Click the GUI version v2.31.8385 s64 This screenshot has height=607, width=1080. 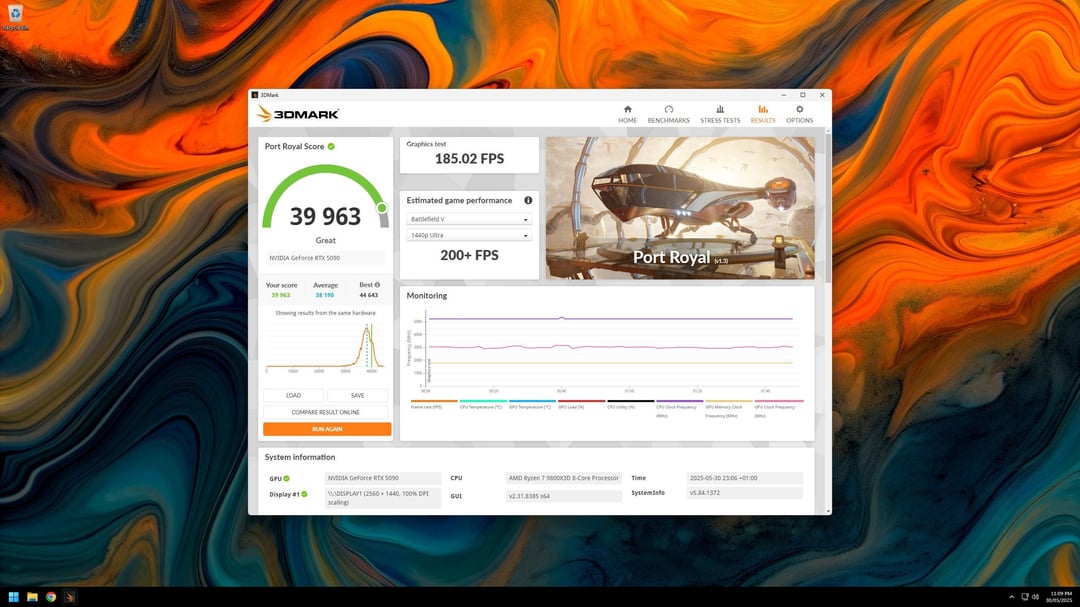click(x=563, y=496)
